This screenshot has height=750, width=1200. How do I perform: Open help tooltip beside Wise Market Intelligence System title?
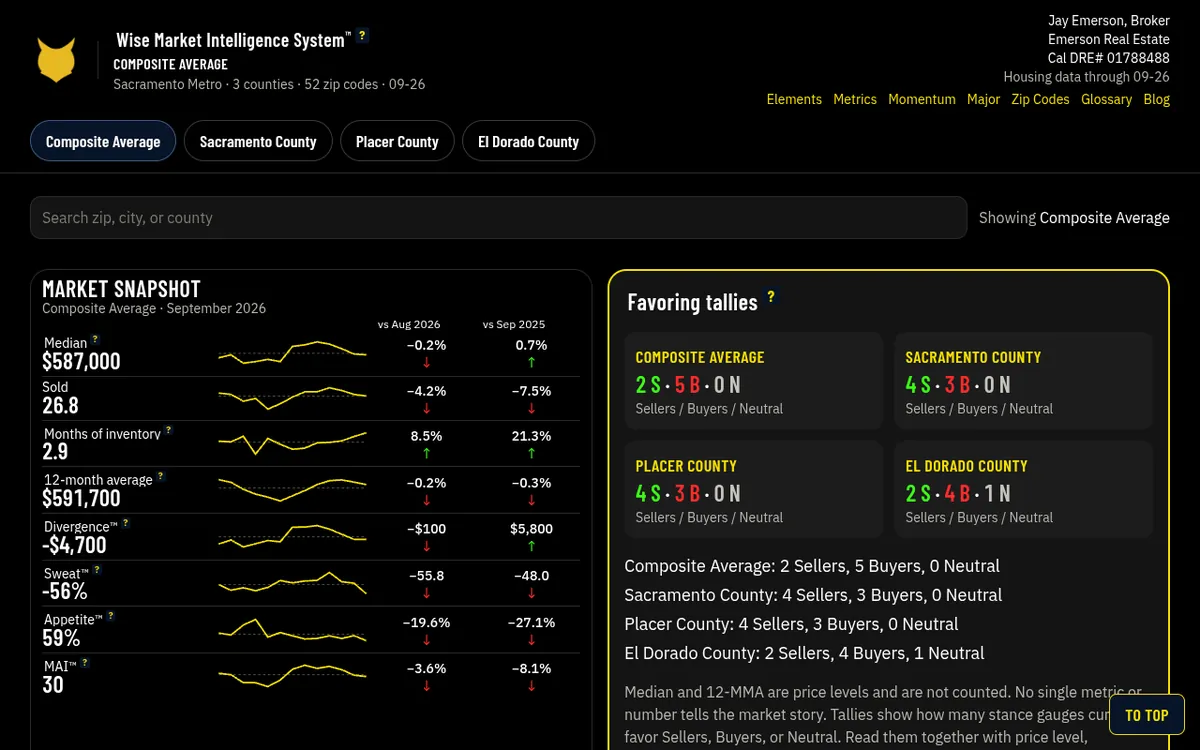click(362, 35)
